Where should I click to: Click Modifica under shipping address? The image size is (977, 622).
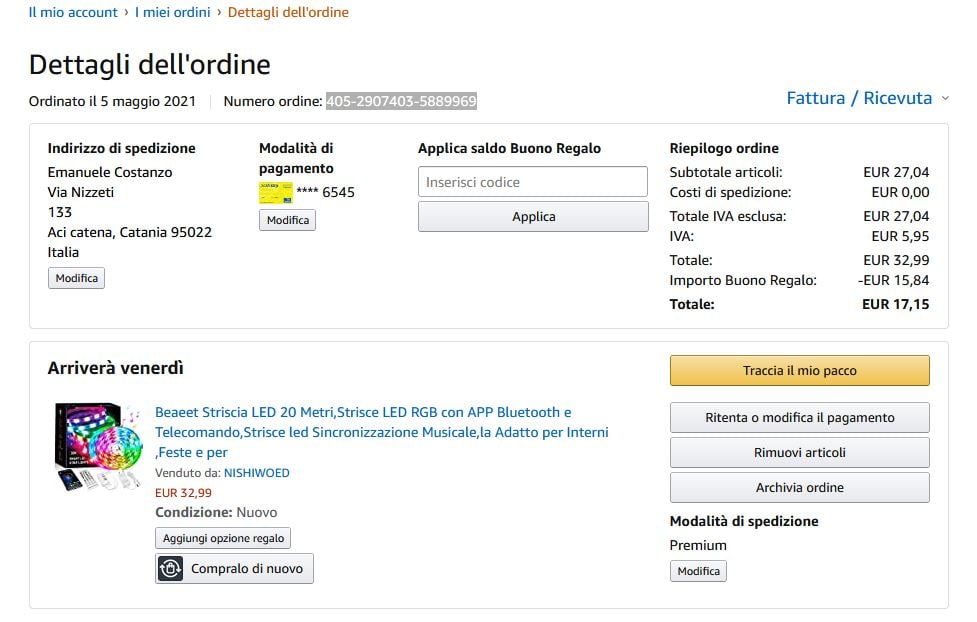click(76, 278)
